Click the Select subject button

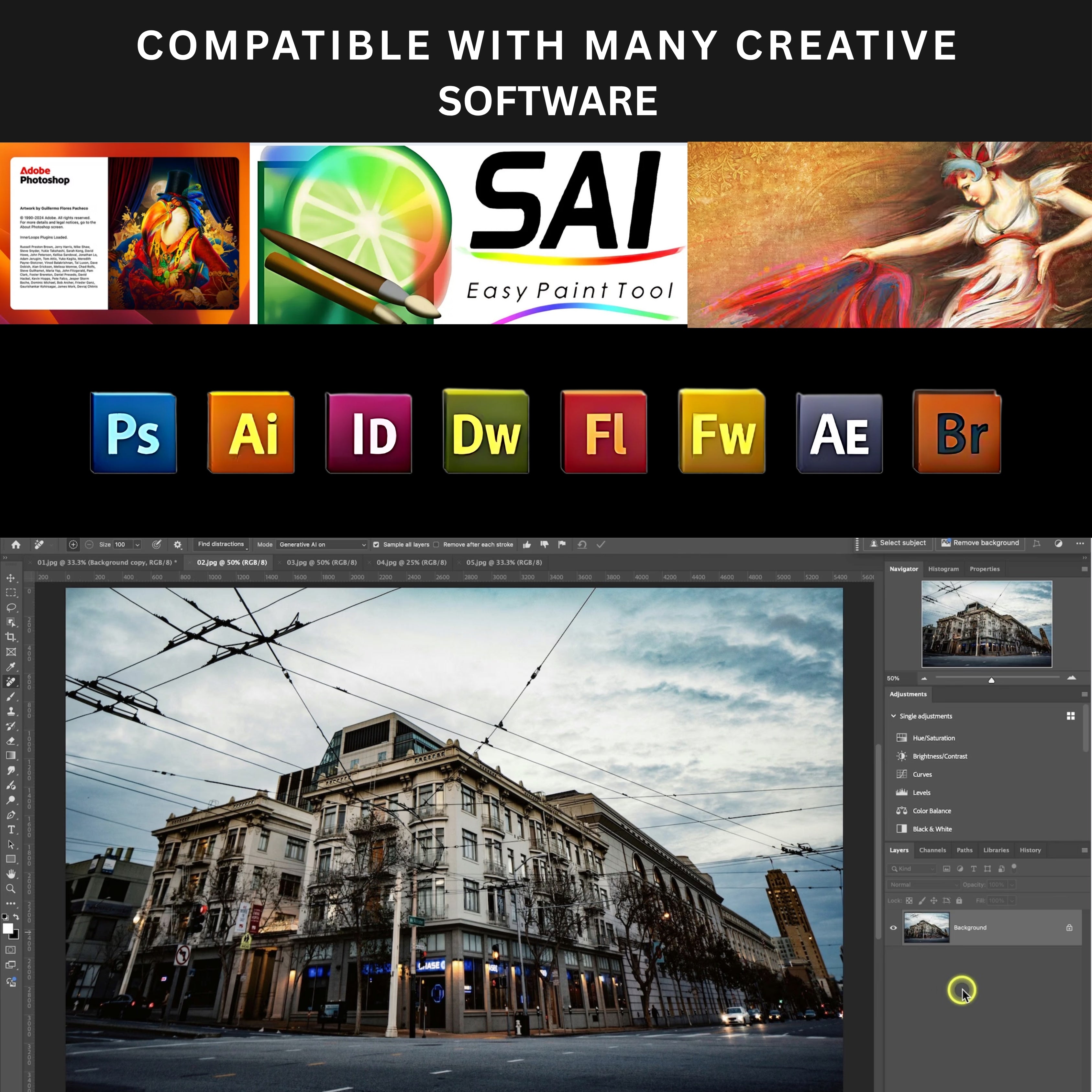click(898, 543)
